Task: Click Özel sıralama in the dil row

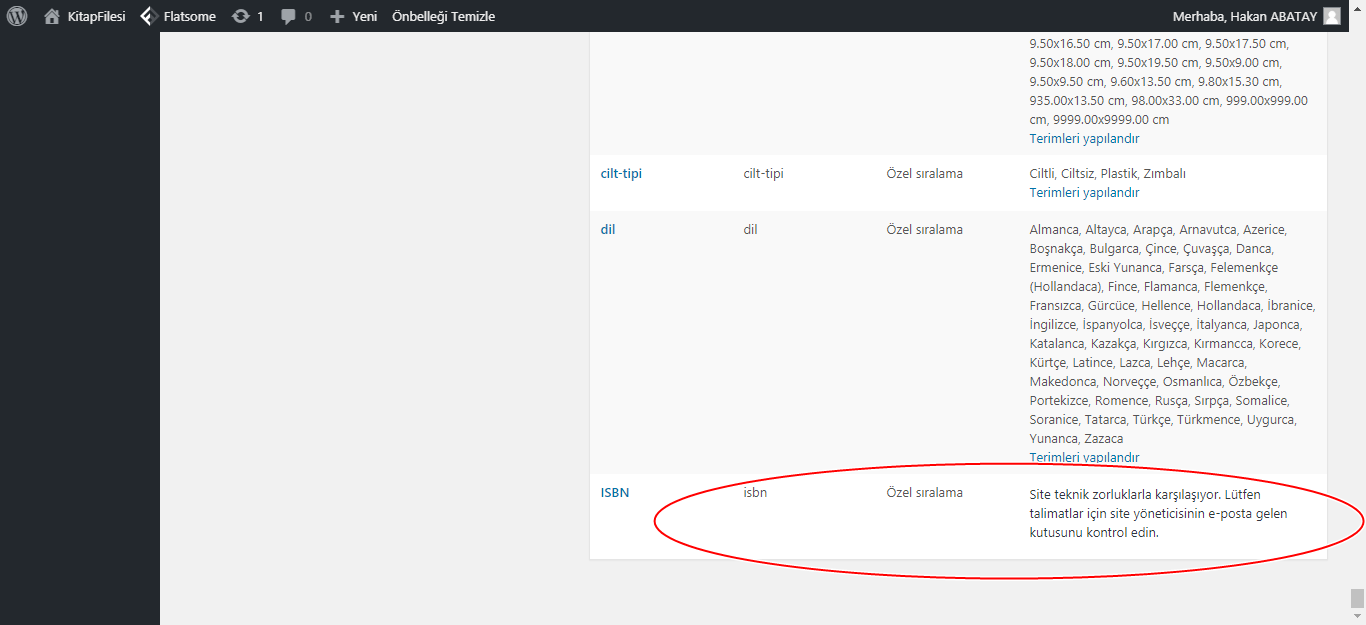Action: [x=924, y=229]
